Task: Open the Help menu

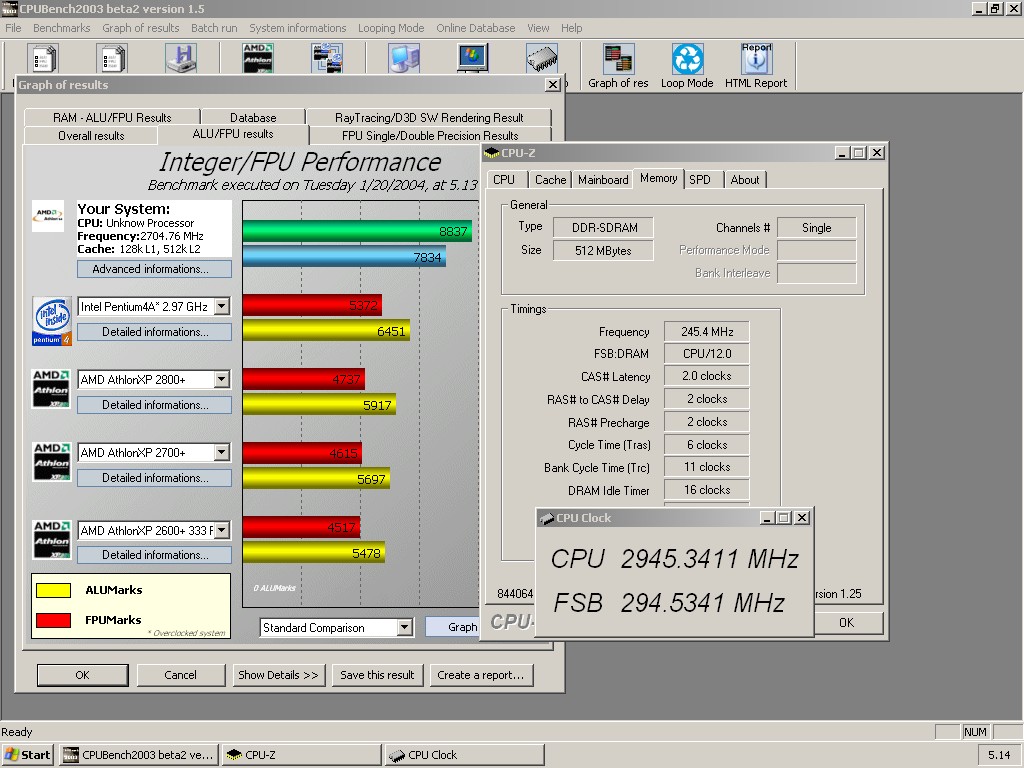Action: coord(571,28)
